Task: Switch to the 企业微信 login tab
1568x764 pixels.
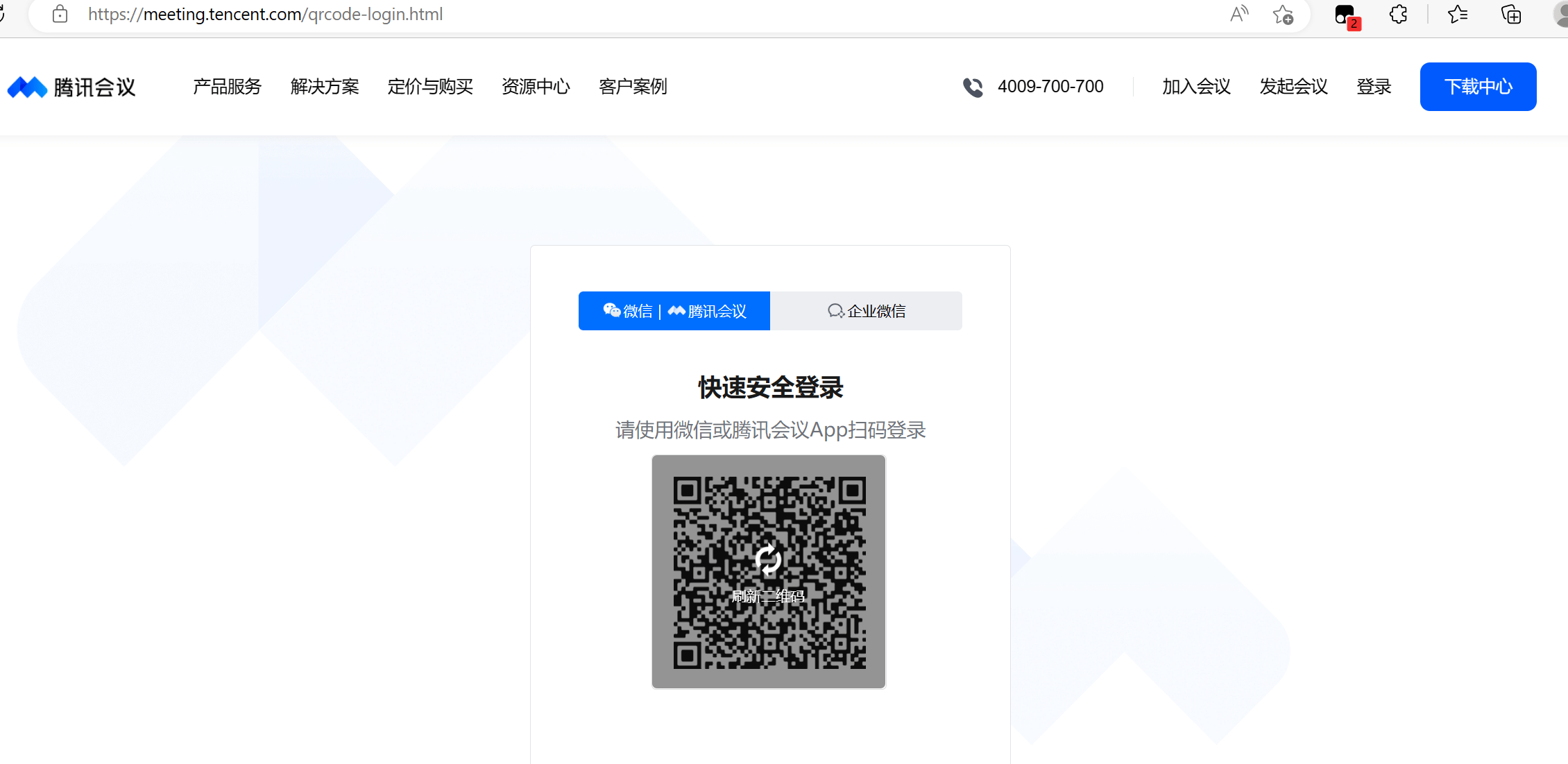Action: pyautogui.click(x=866, y=310)
